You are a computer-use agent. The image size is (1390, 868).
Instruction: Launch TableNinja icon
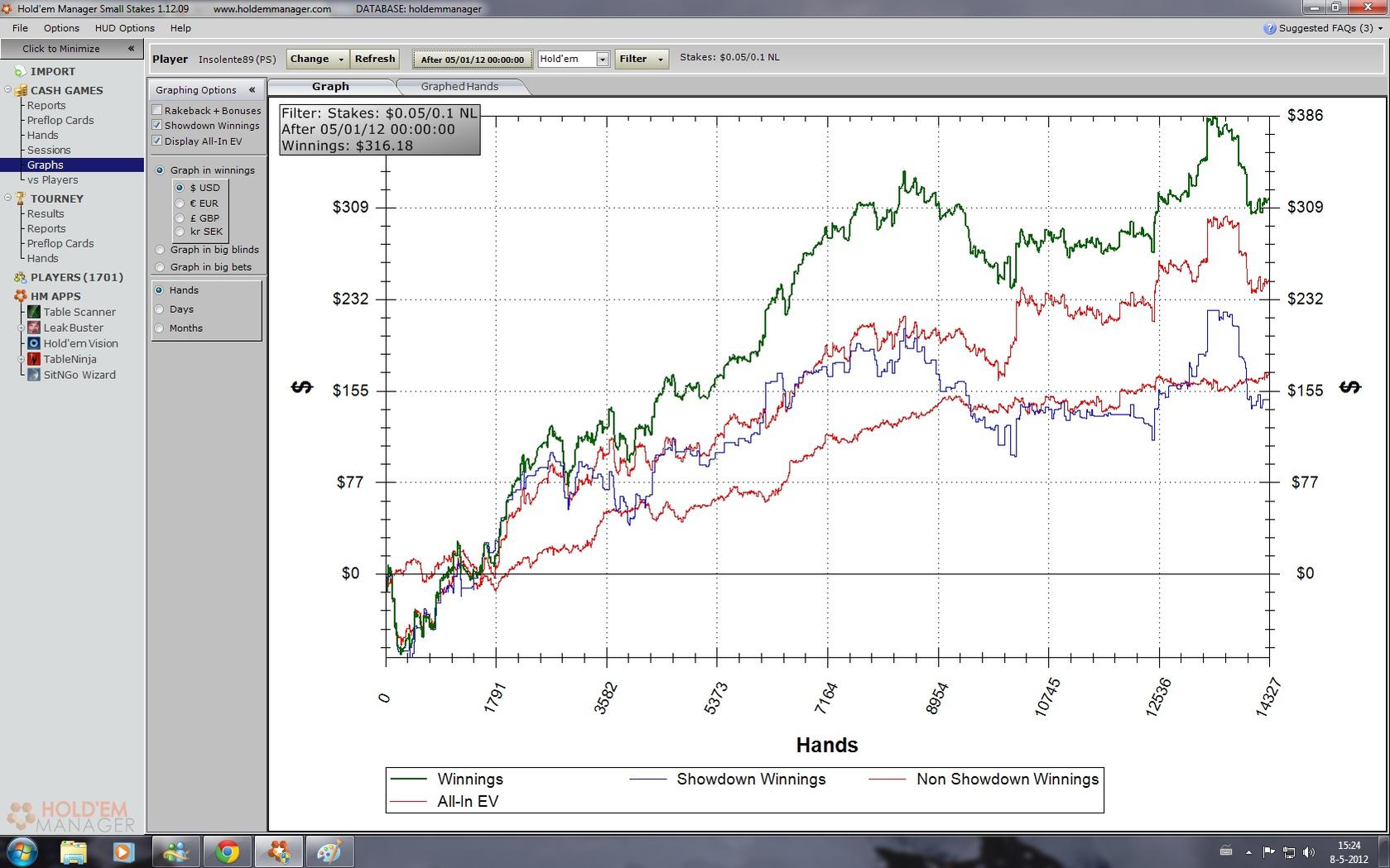[34, 359]
